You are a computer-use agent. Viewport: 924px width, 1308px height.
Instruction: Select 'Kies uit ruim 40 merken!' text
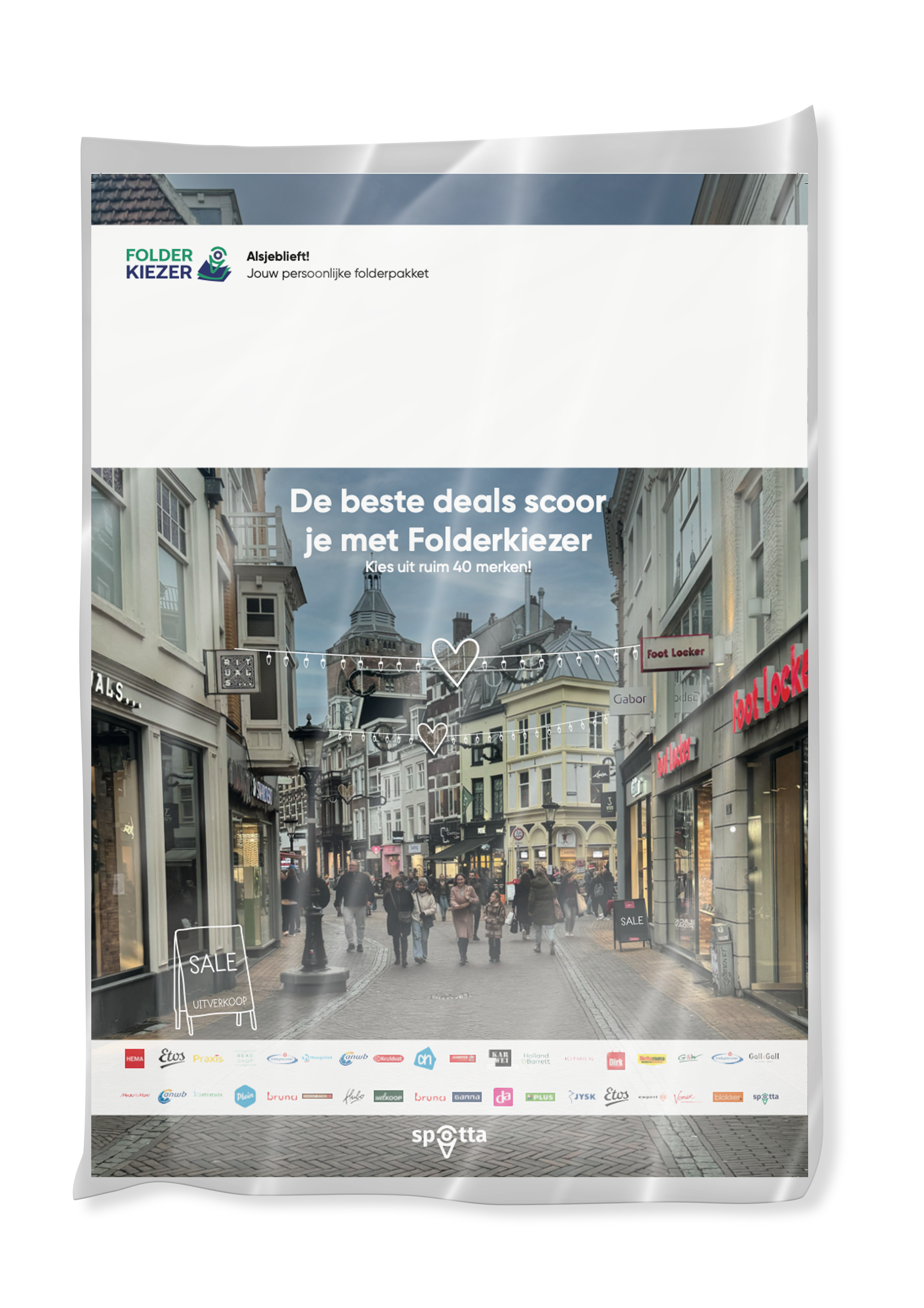coord(448,567)
